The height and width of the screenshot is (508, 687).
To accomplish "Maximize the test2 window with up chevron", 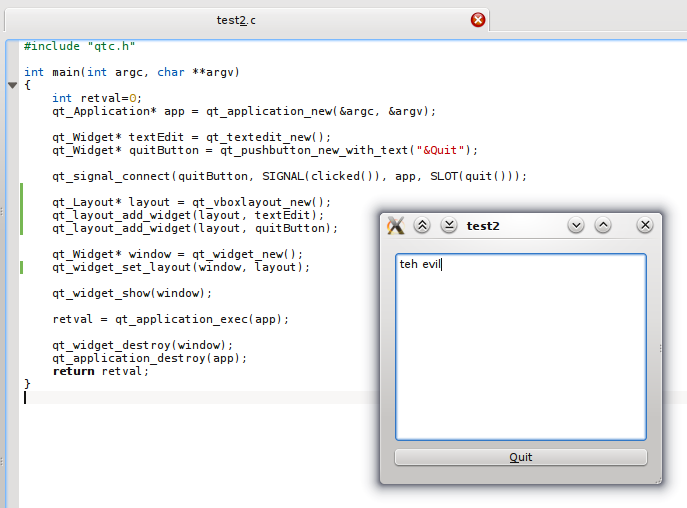I will tap(603, 225).
